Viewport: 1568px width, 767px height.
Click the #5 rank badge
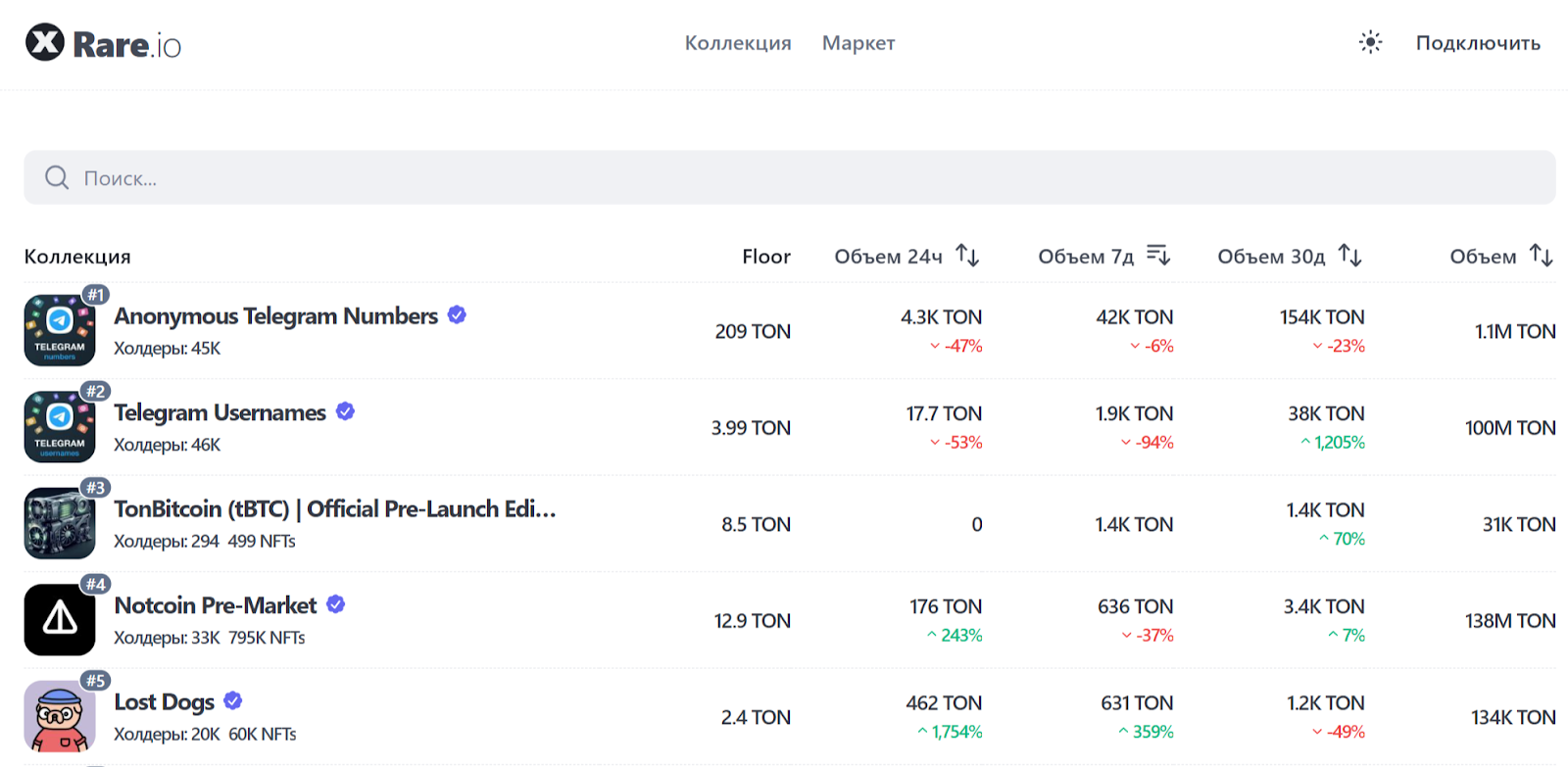click(95, 681)
